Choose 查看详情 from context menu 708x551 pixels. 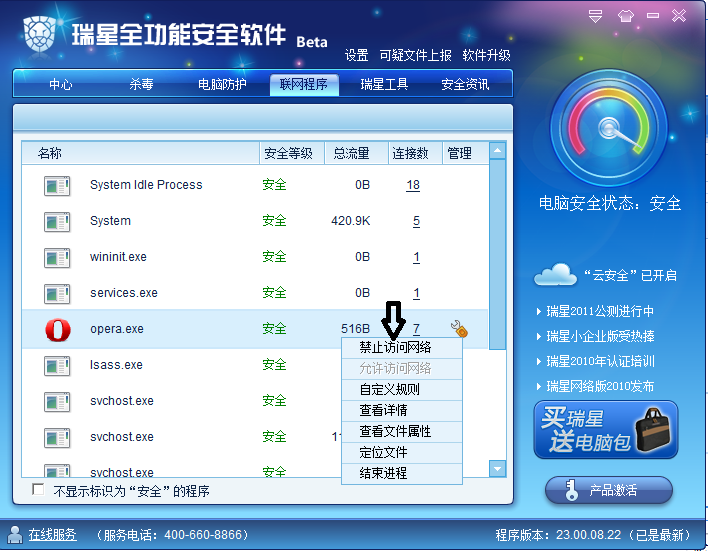click(402, 411)
